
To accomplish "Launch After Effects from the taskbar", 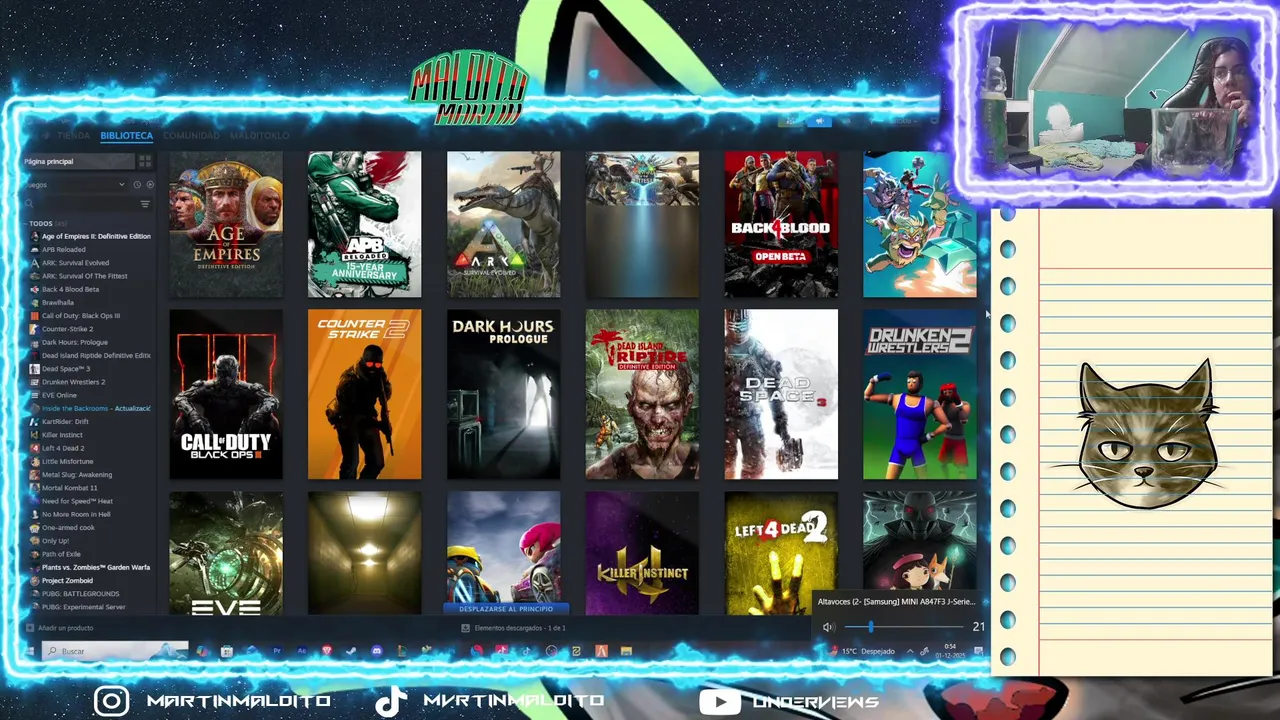I will 302,651.
